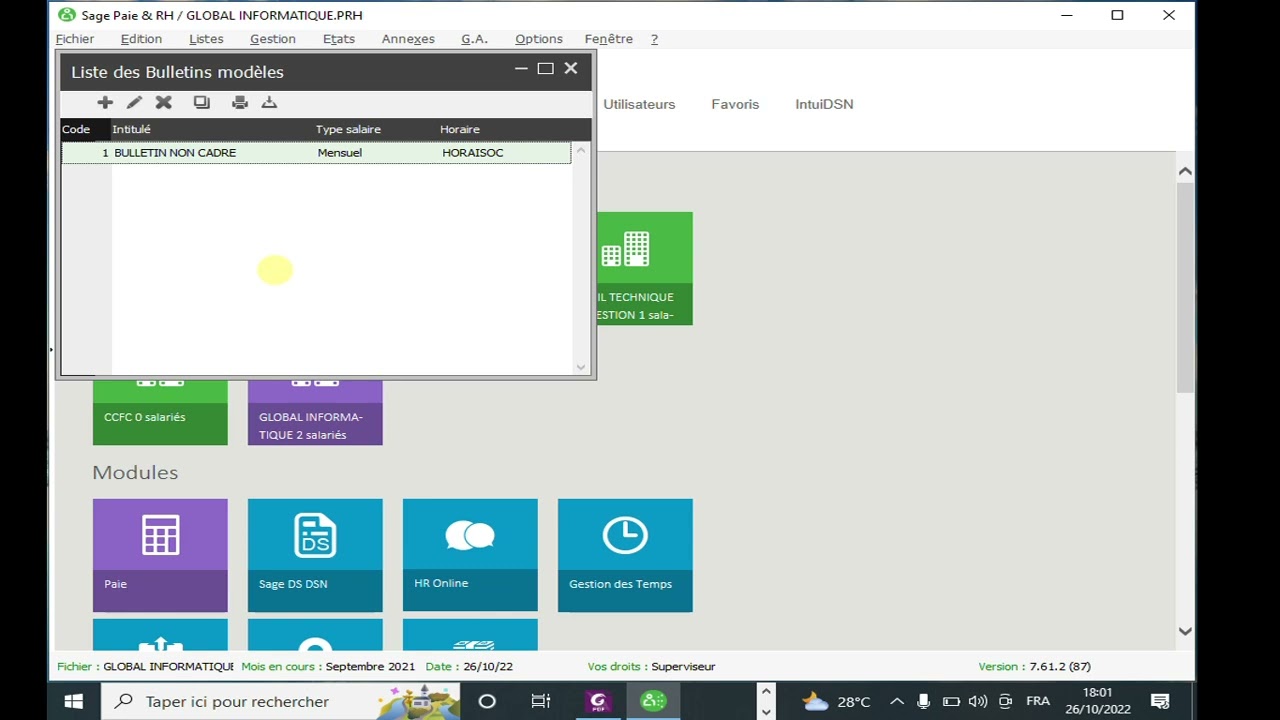Click main window scrollbar down arrow
This screenshot has height=720, width=1280.
1185,631
